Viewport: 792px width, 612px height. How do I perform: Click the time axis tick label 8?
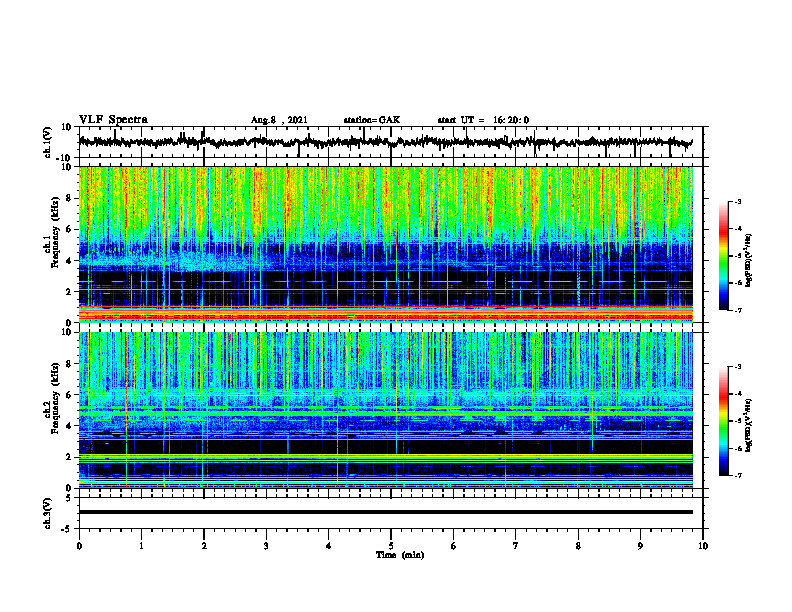[578, 546]
